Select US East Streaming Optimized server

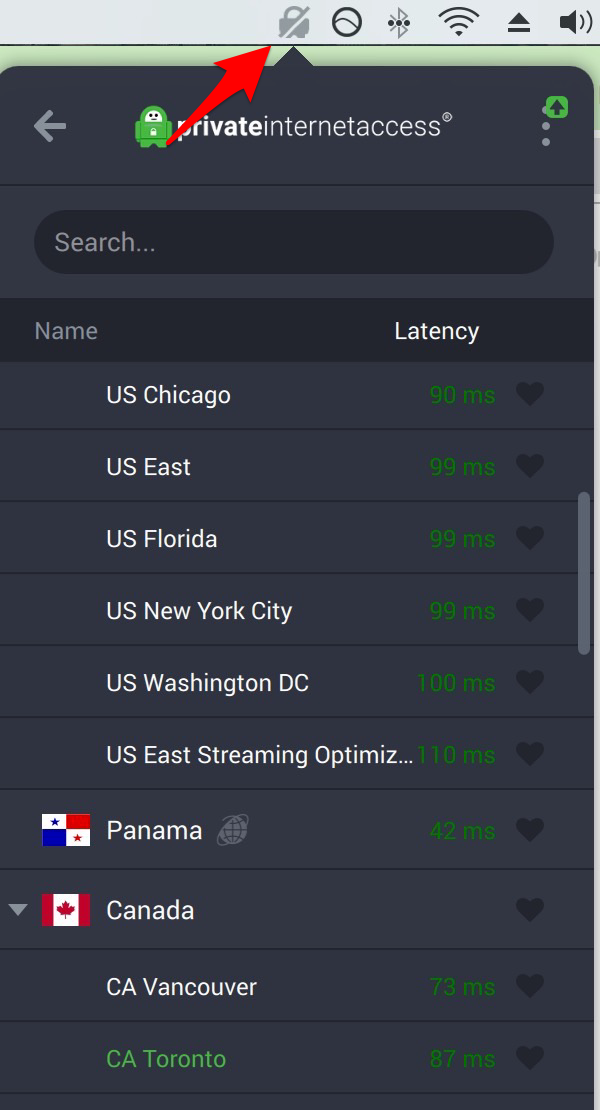(297, 754)
